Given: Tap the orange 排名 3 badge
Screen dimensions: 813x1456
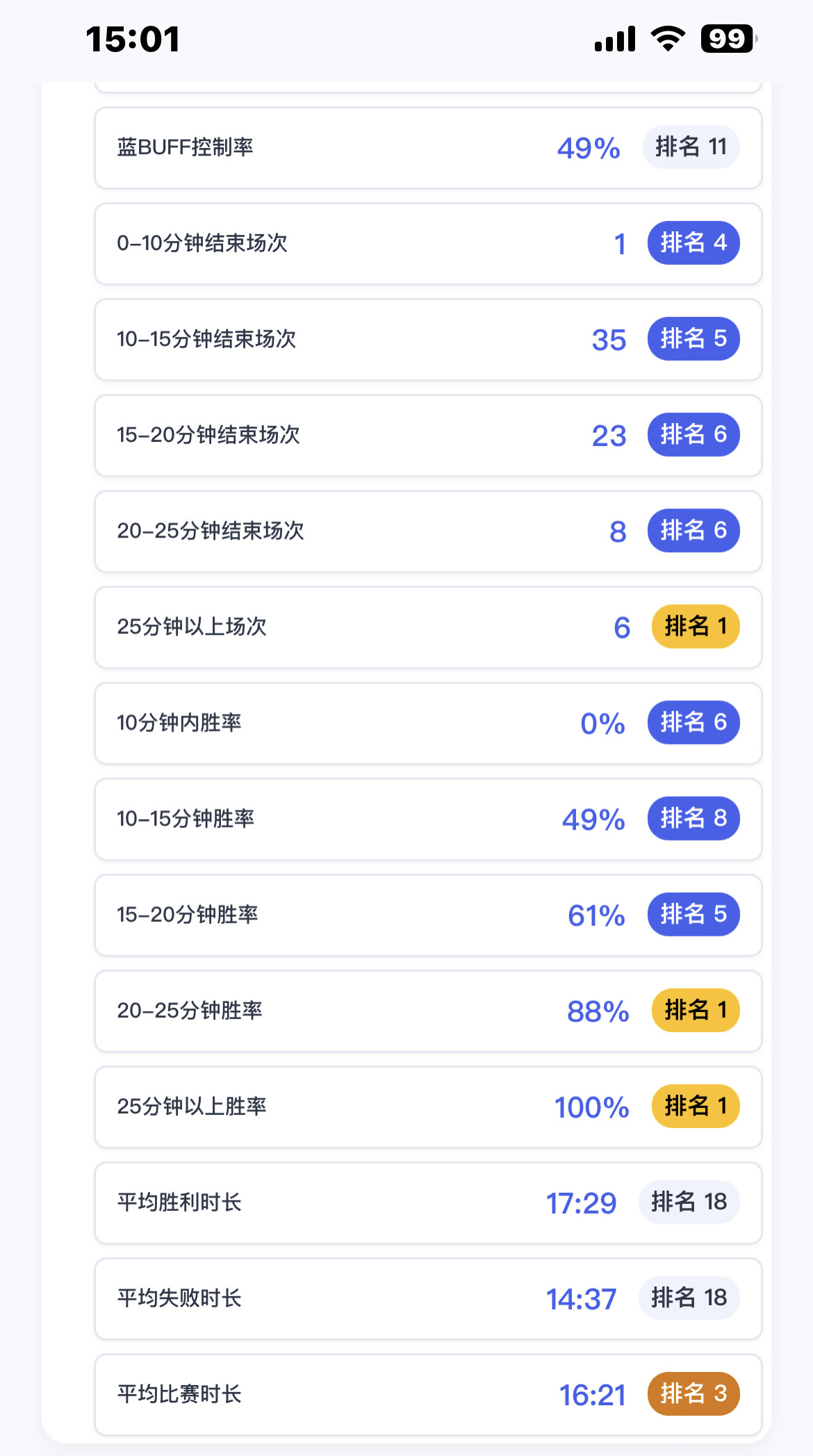Looking at the screenshot, I should (693, 1393).
